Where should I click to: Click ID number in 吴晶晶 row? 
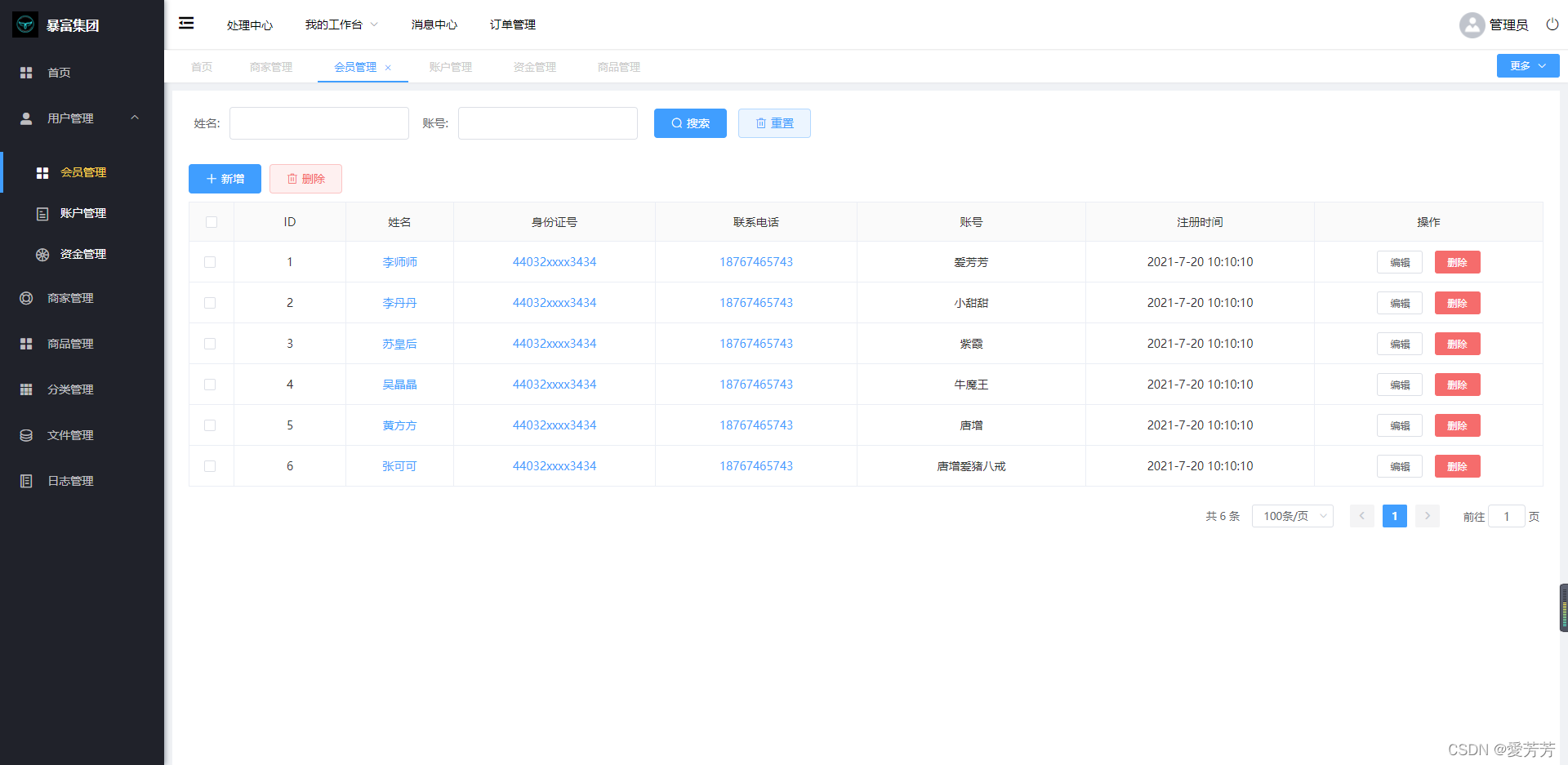tap(555, 385)
